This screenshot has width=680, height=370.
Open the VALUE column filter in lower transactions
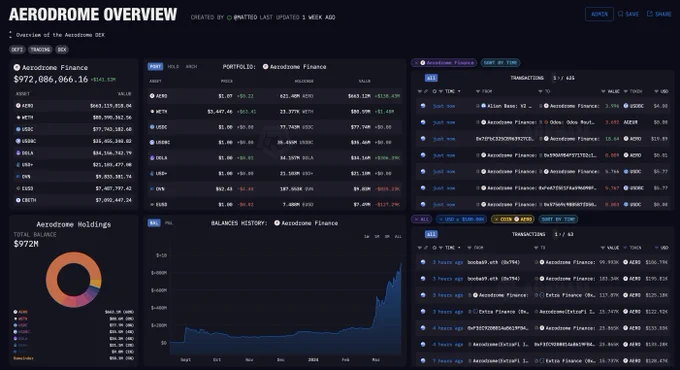pyautogui.click(x=603, y=248)
